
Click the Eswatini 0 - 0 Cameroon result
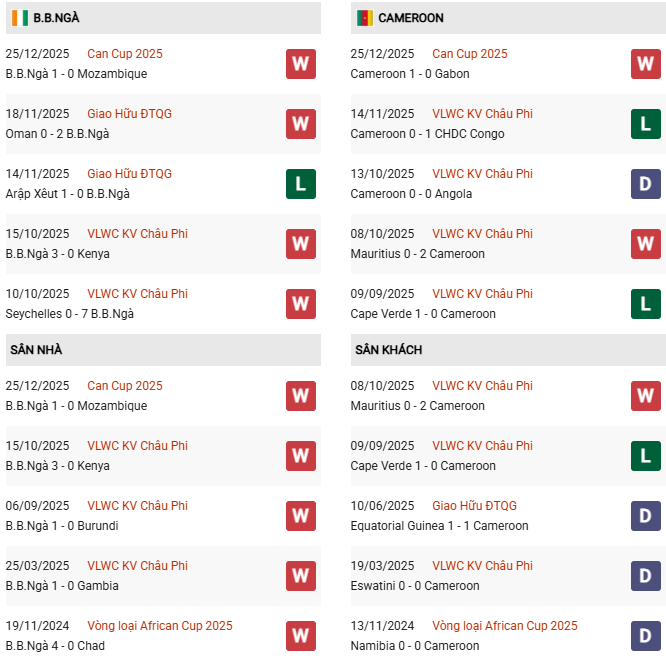coord(415,586)
